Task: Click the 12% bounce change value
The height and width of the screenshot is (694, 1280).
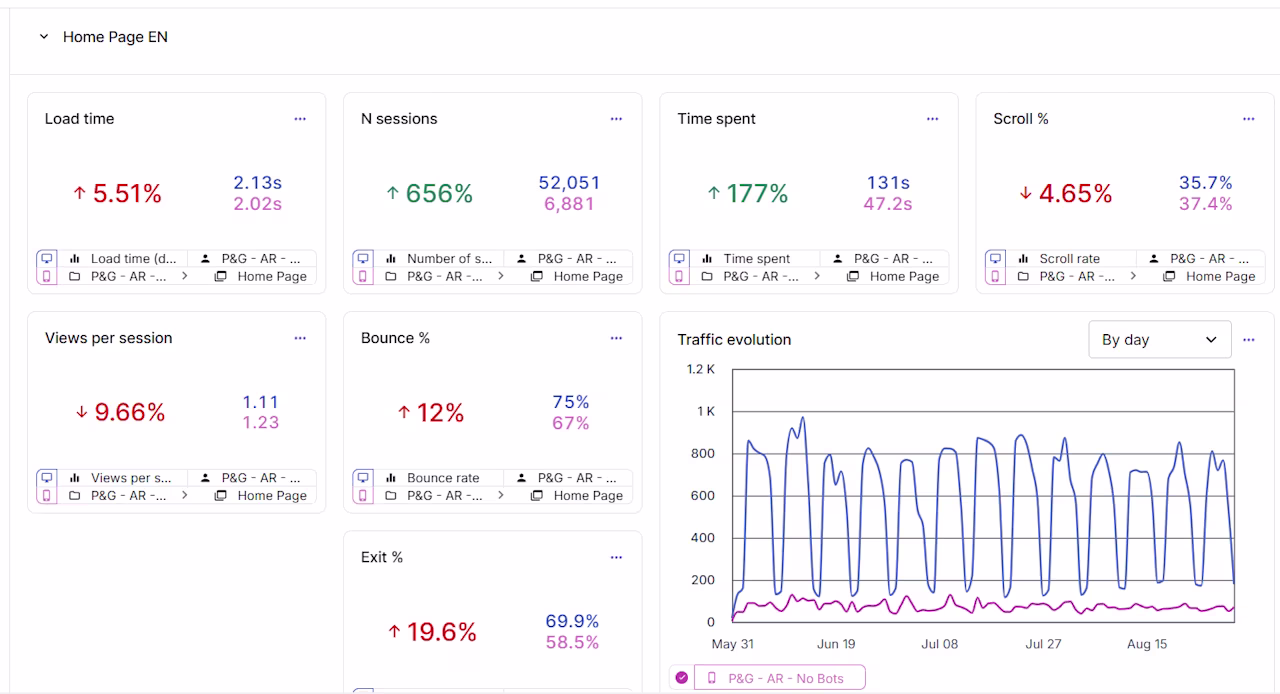Action: (441, 412)
